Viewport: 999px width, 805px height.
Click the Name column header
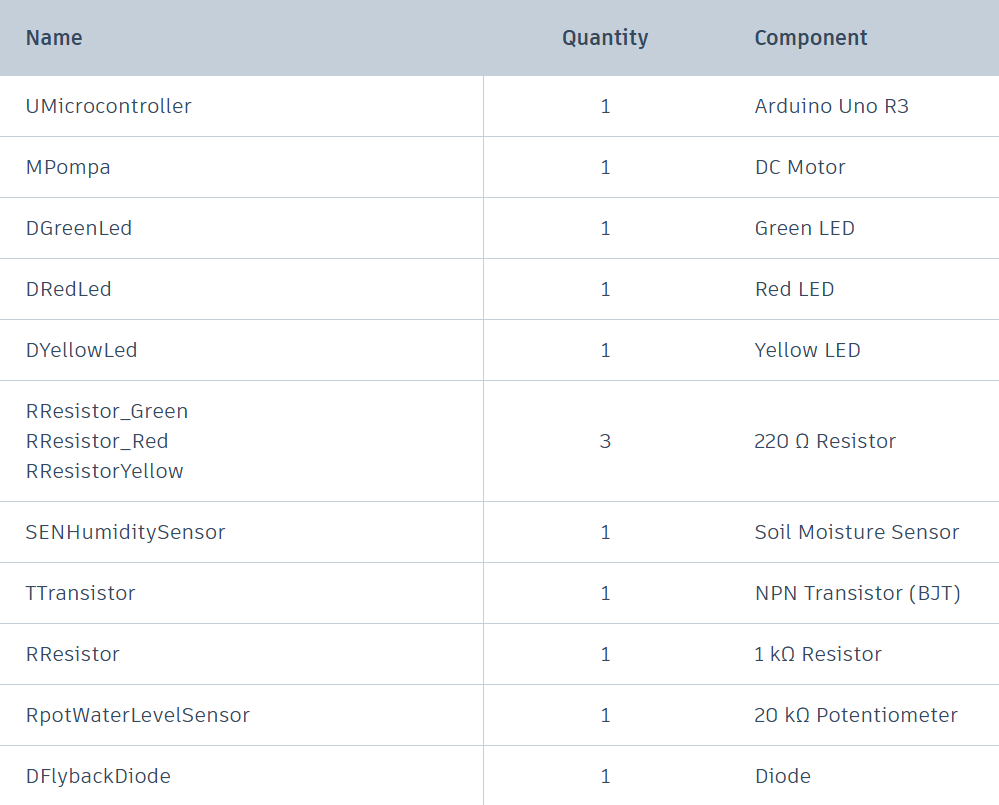(x=54, y=38)
